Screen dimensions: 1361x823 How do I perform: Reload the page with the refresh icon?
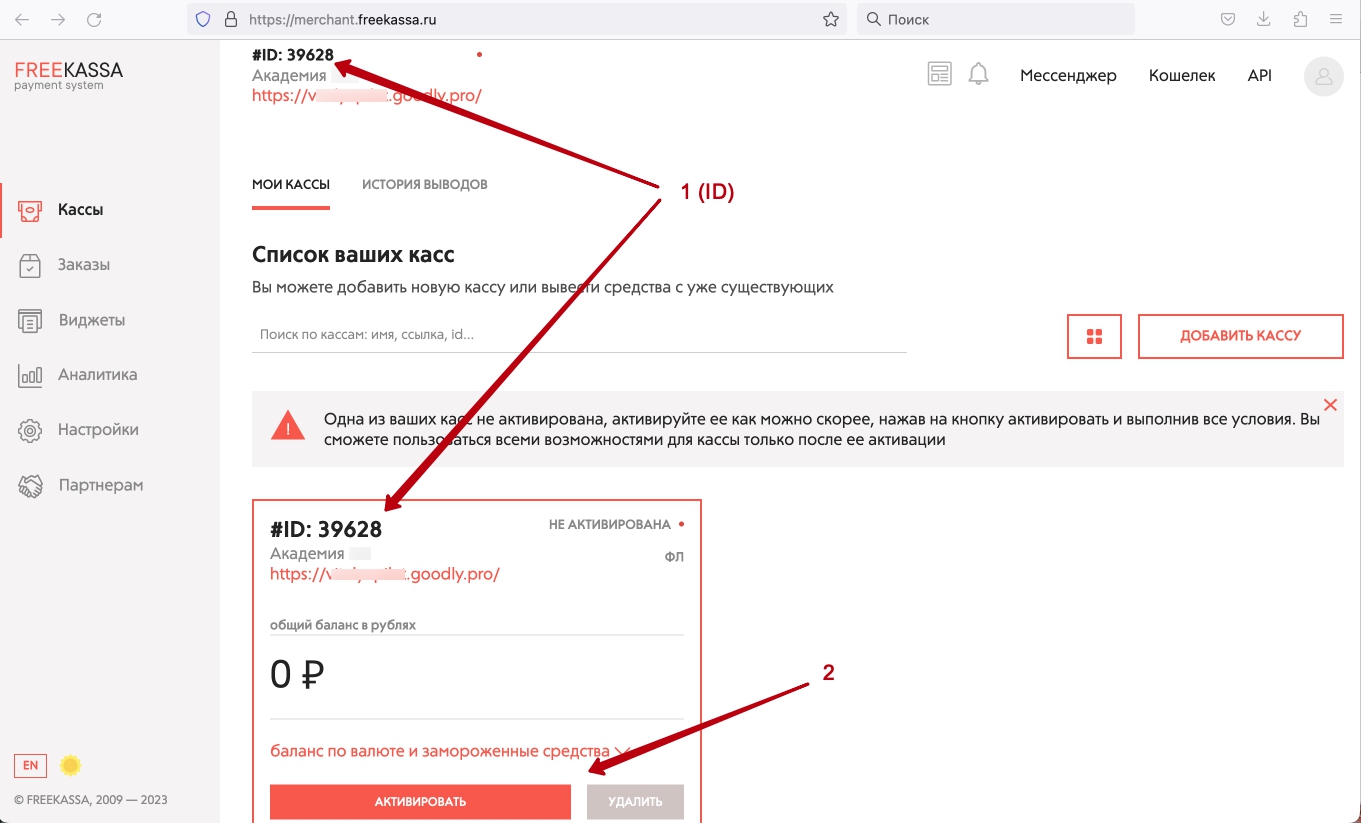(x=94, y=19)
